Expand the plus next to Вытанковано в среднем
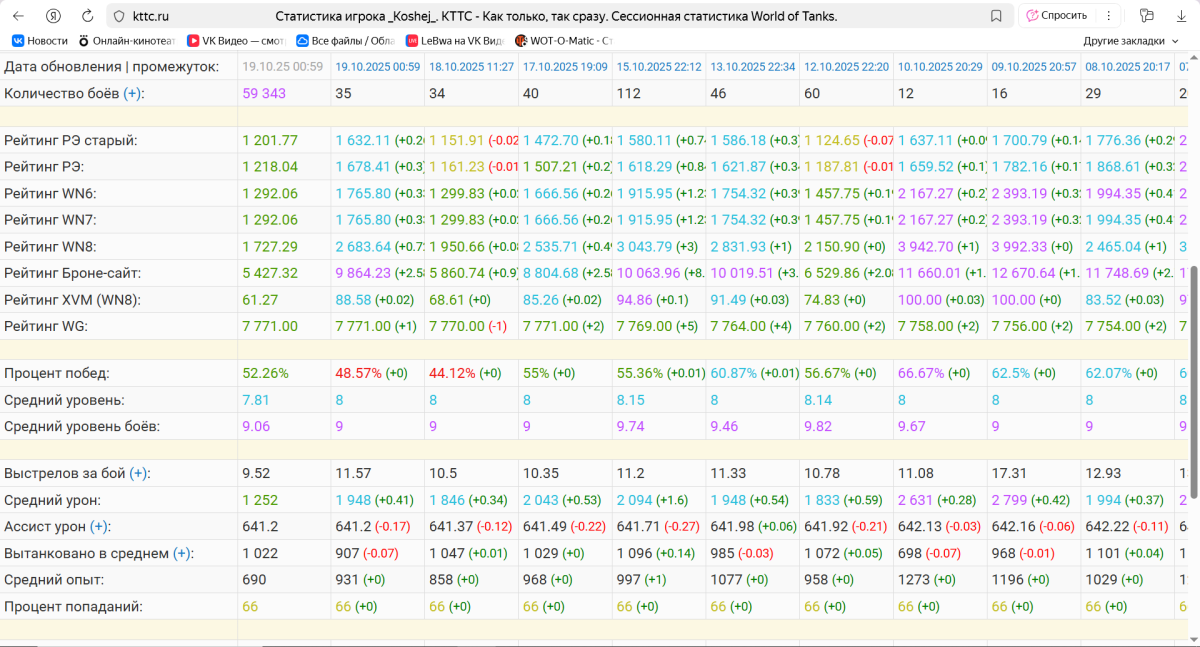This screenshot has width=1200, height=647. pyautogui.click(x=181, y=553)
